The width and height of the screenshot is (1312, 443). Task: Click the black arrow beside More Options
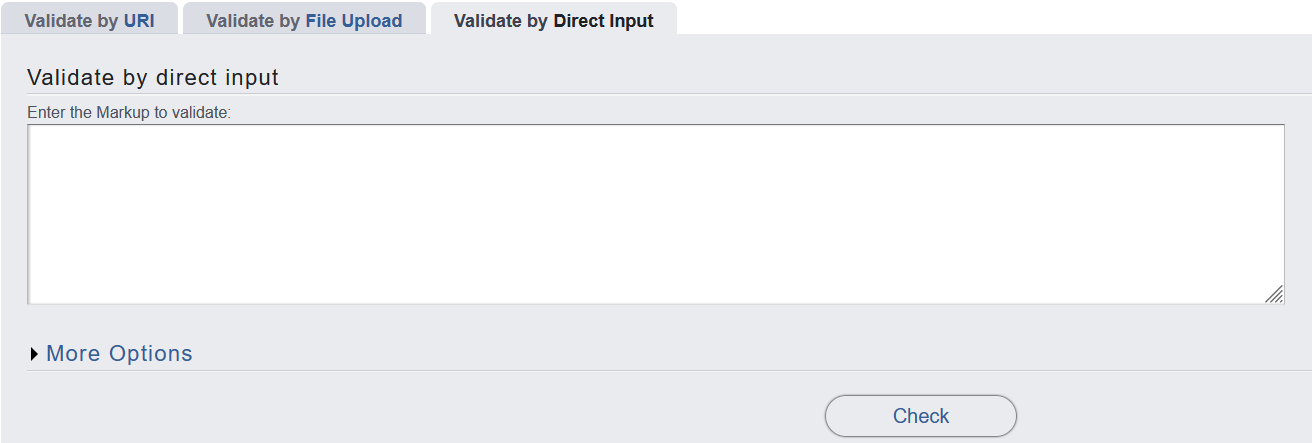(35, 354)
